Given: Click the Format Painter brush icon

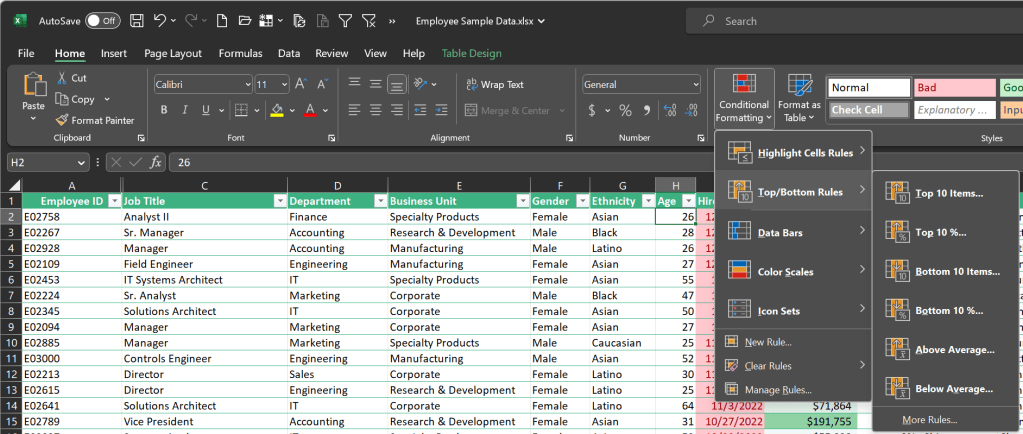Looking at the screenshot, I should [x=62, y=120].
